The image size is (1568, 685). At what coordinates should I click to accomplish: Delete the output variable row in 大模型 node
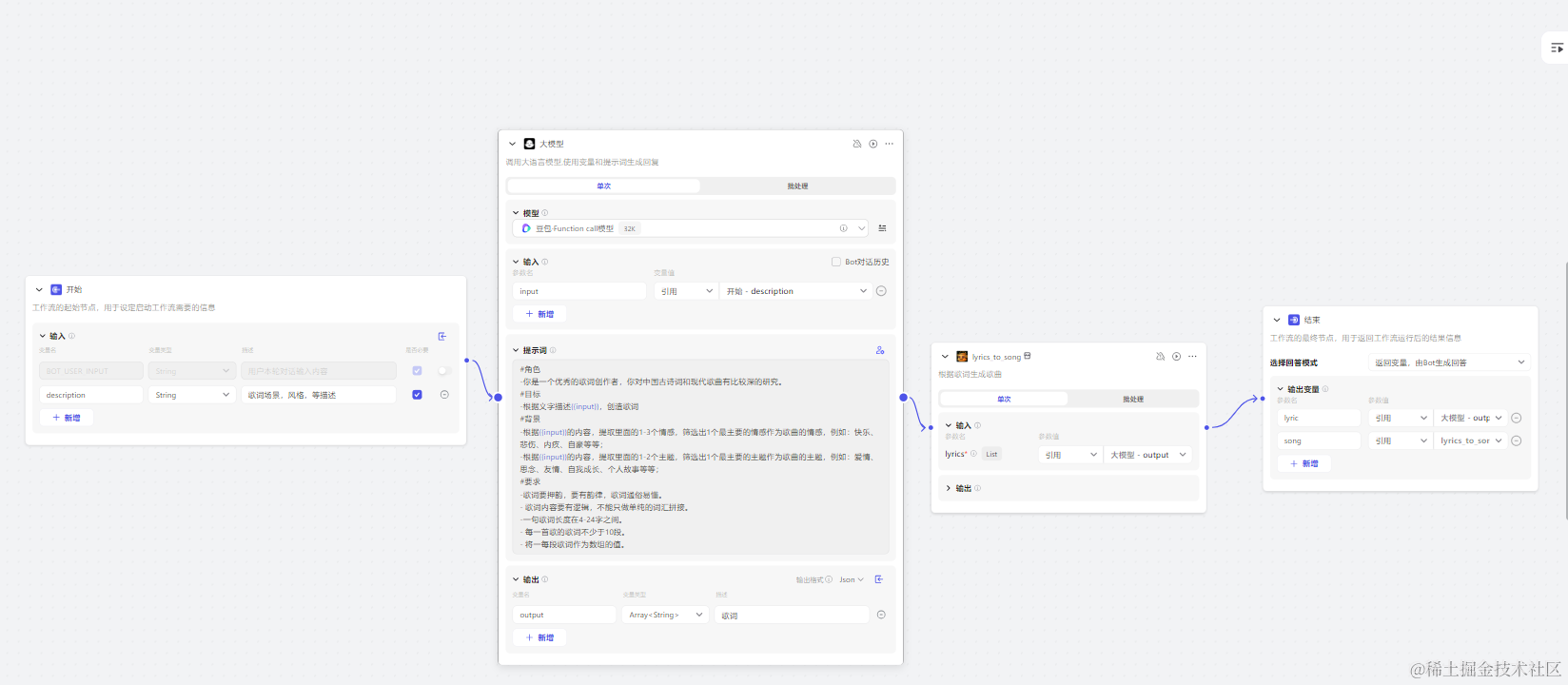point(881,615)
